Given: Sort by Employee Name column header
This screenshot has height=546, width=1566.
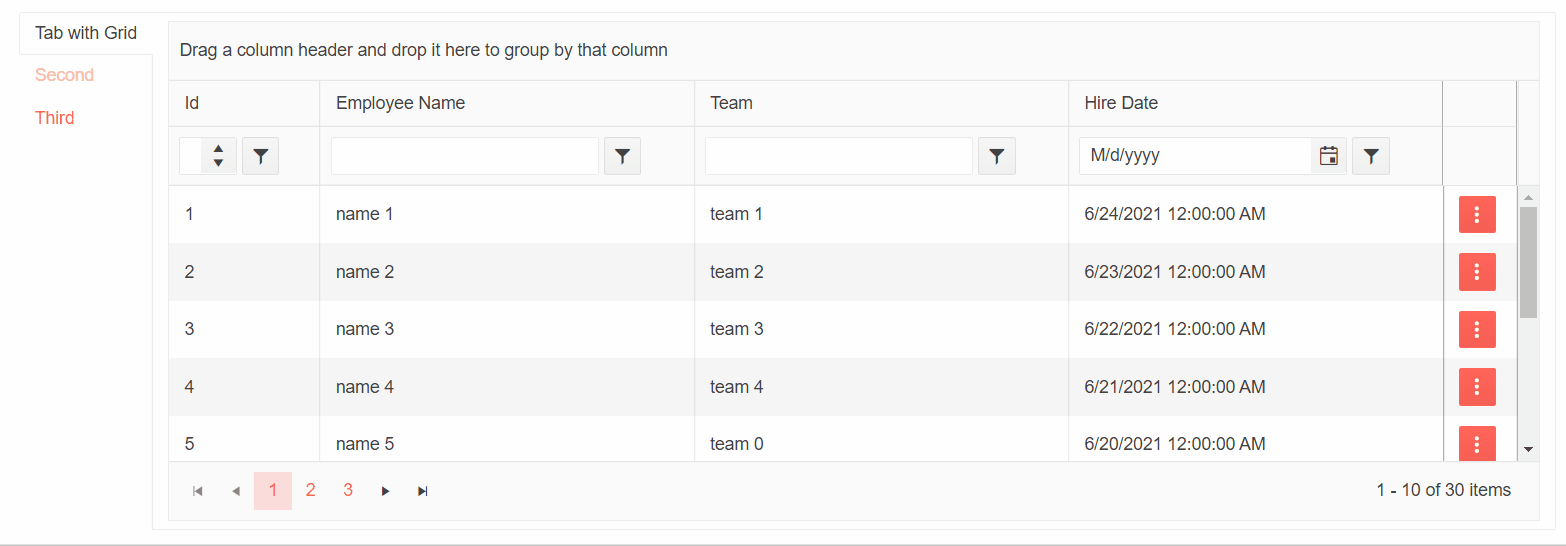Looking at the screenshot, I should click(x=400, y=103).
